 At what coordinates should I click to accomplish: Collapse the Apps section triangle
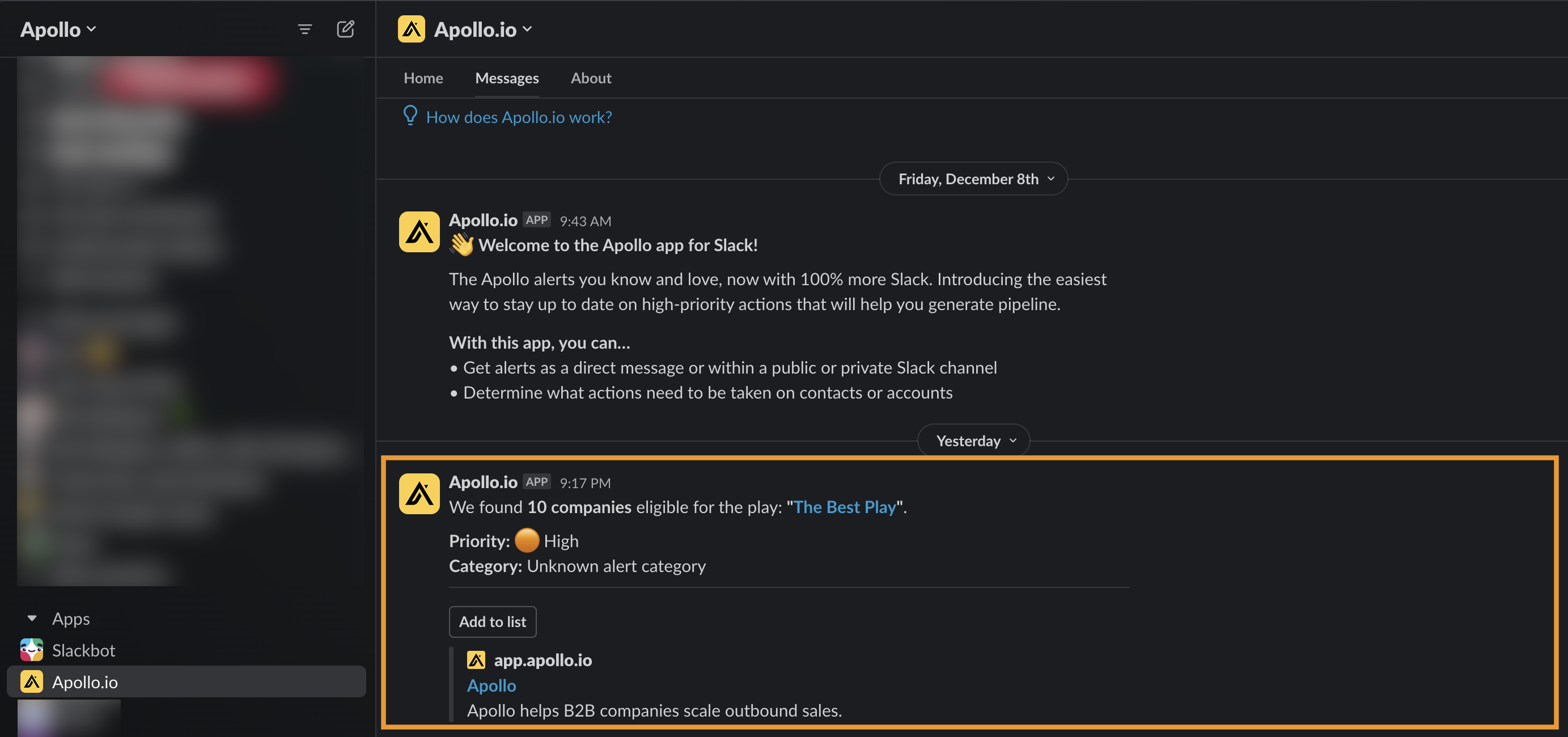pos(32,619)
